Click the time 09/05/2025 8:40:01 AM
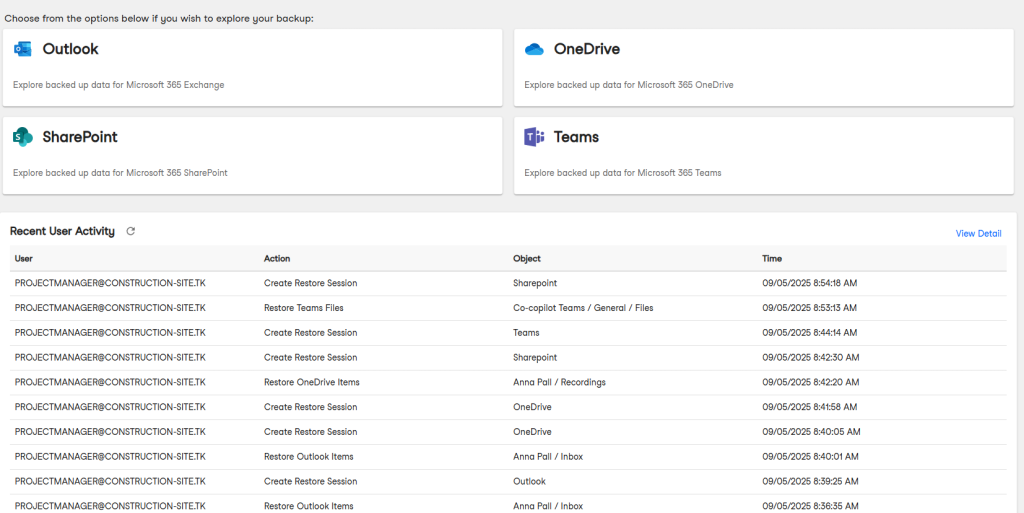The height and width of the screenshot is (513, 1024). (x=810, y=457)
